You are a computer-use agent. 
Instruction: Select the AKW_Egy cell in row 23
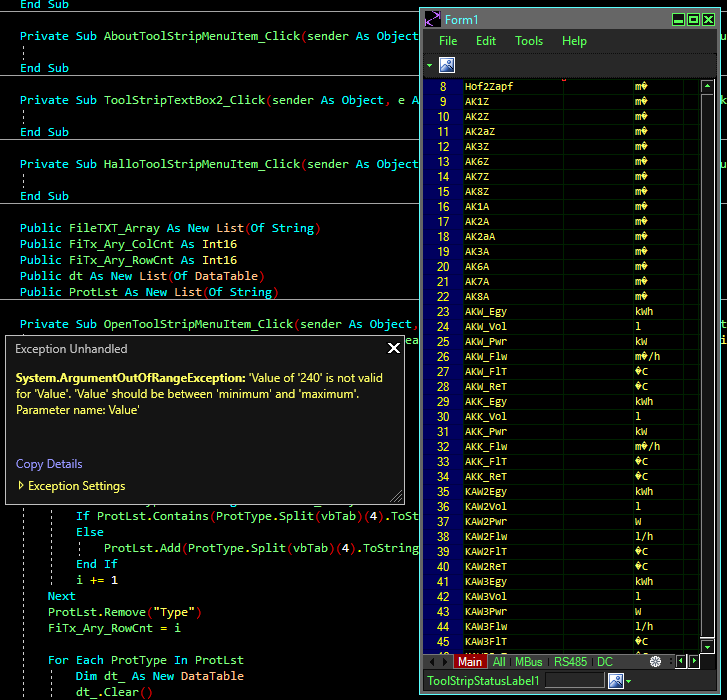coord(513,312)
